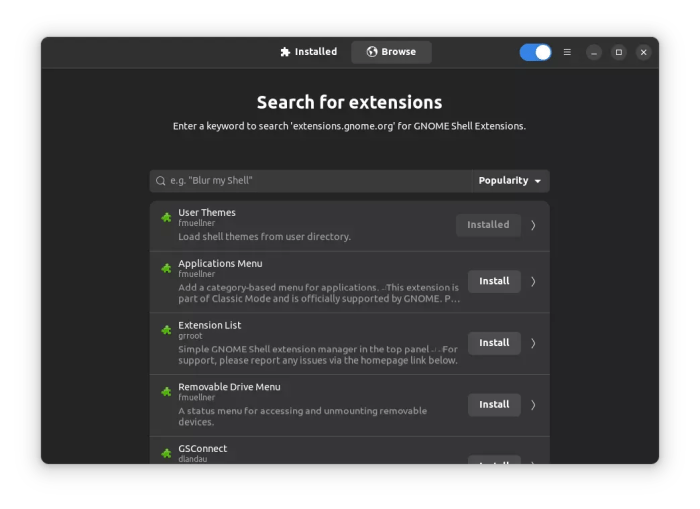Switch to the Installed tab
Screen dimensions: 700x509
coord(308,52)
